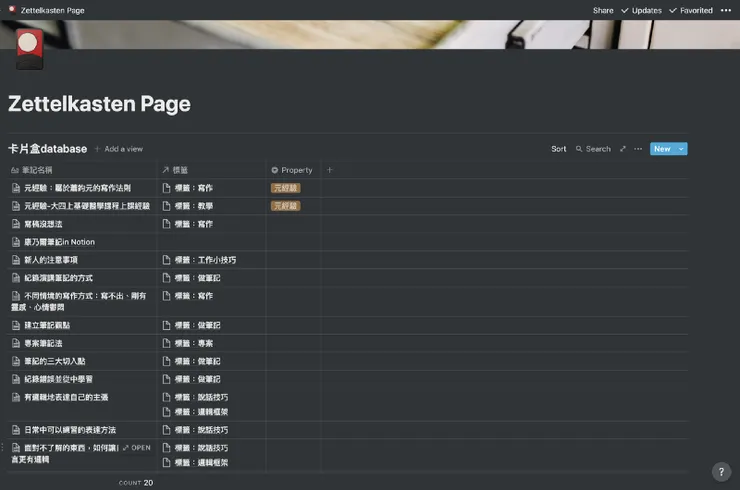Click the 元經驗 tag in the first row

coord(286,188)
